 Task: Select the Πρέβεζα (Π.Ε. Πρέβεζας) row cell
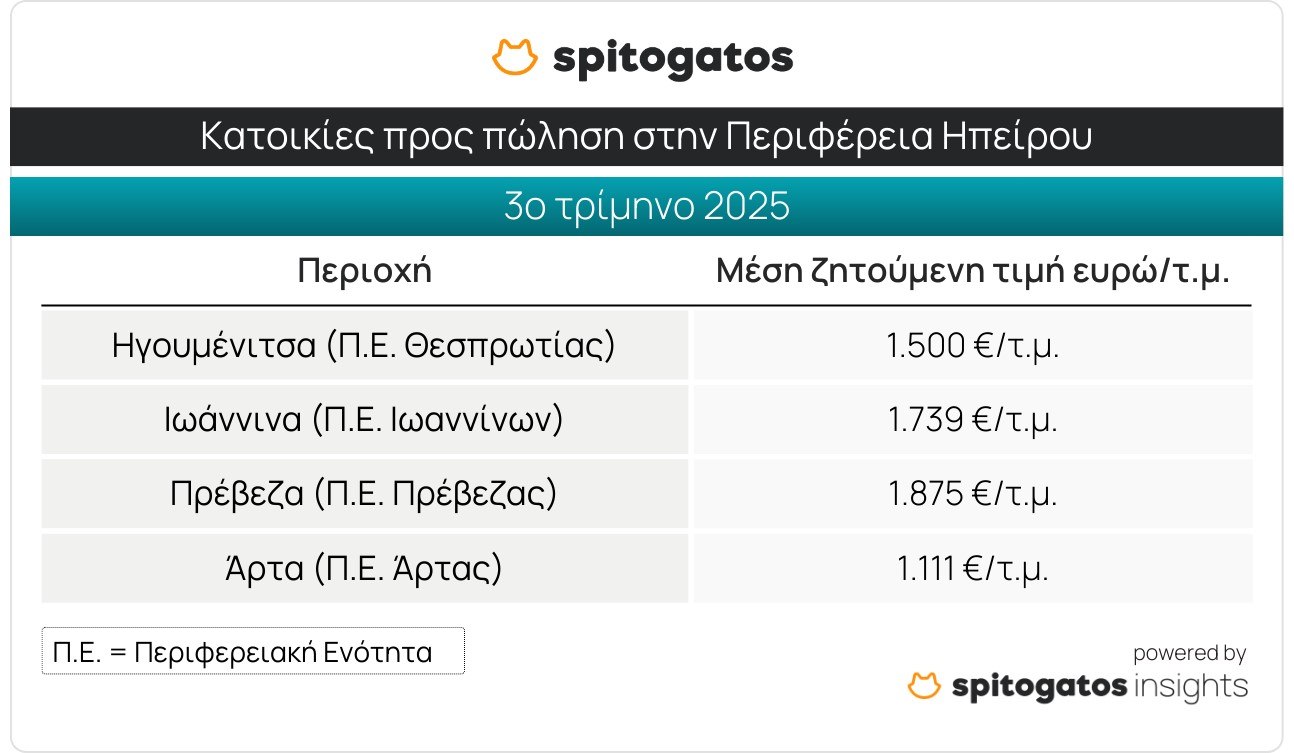[x=365, y=494]
